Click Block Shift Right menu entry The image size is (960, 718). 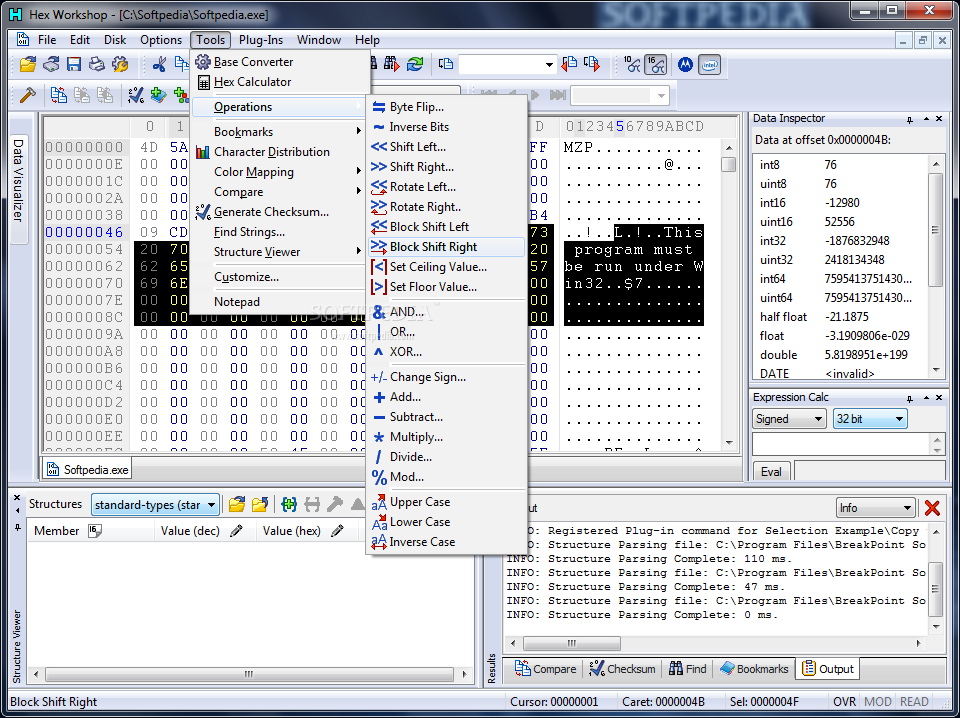pyautogui.click(x=447, y=247)
